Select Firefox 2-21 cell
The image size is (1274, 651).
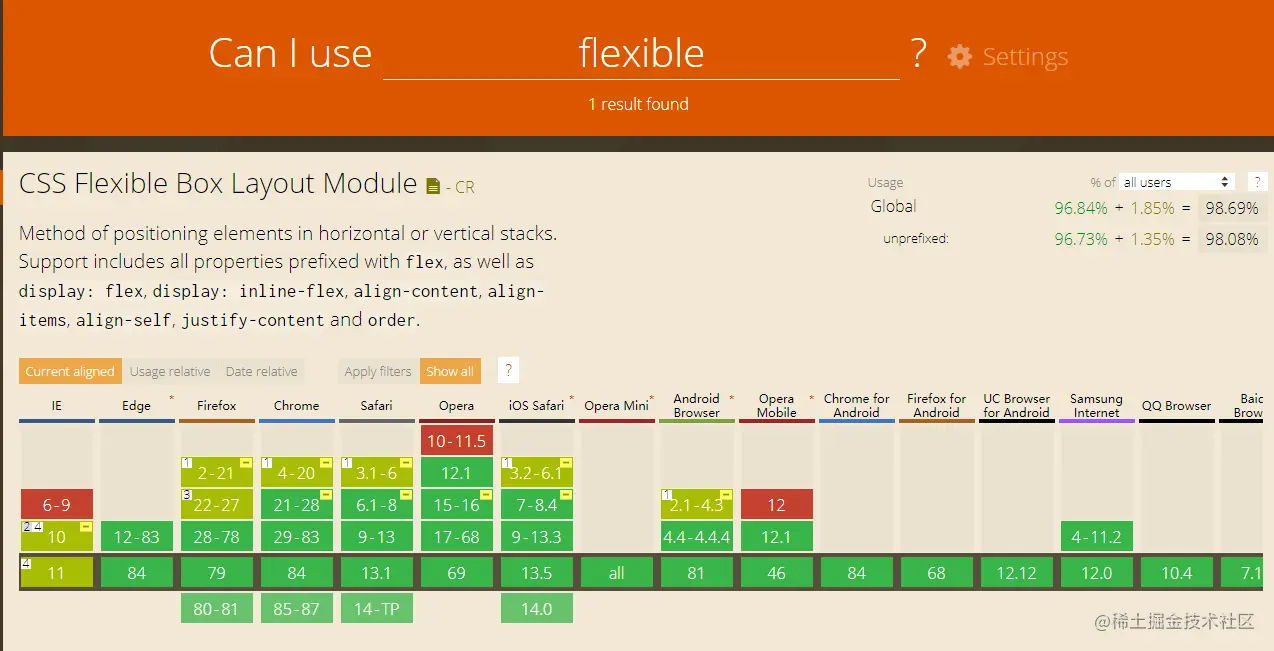point(217,472)
